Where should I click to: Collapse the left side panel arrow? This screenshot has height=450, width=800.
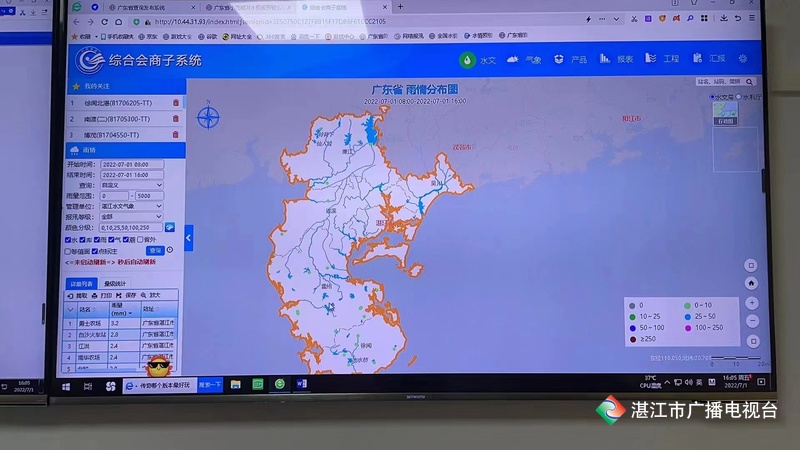[188, 238]
